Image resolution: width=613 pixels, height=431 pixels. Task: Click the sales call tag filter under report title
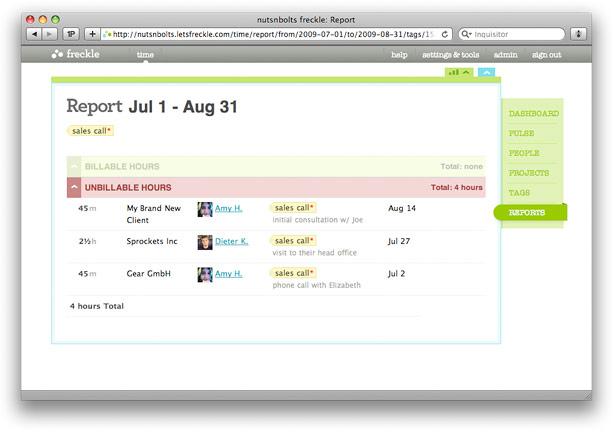91,130
